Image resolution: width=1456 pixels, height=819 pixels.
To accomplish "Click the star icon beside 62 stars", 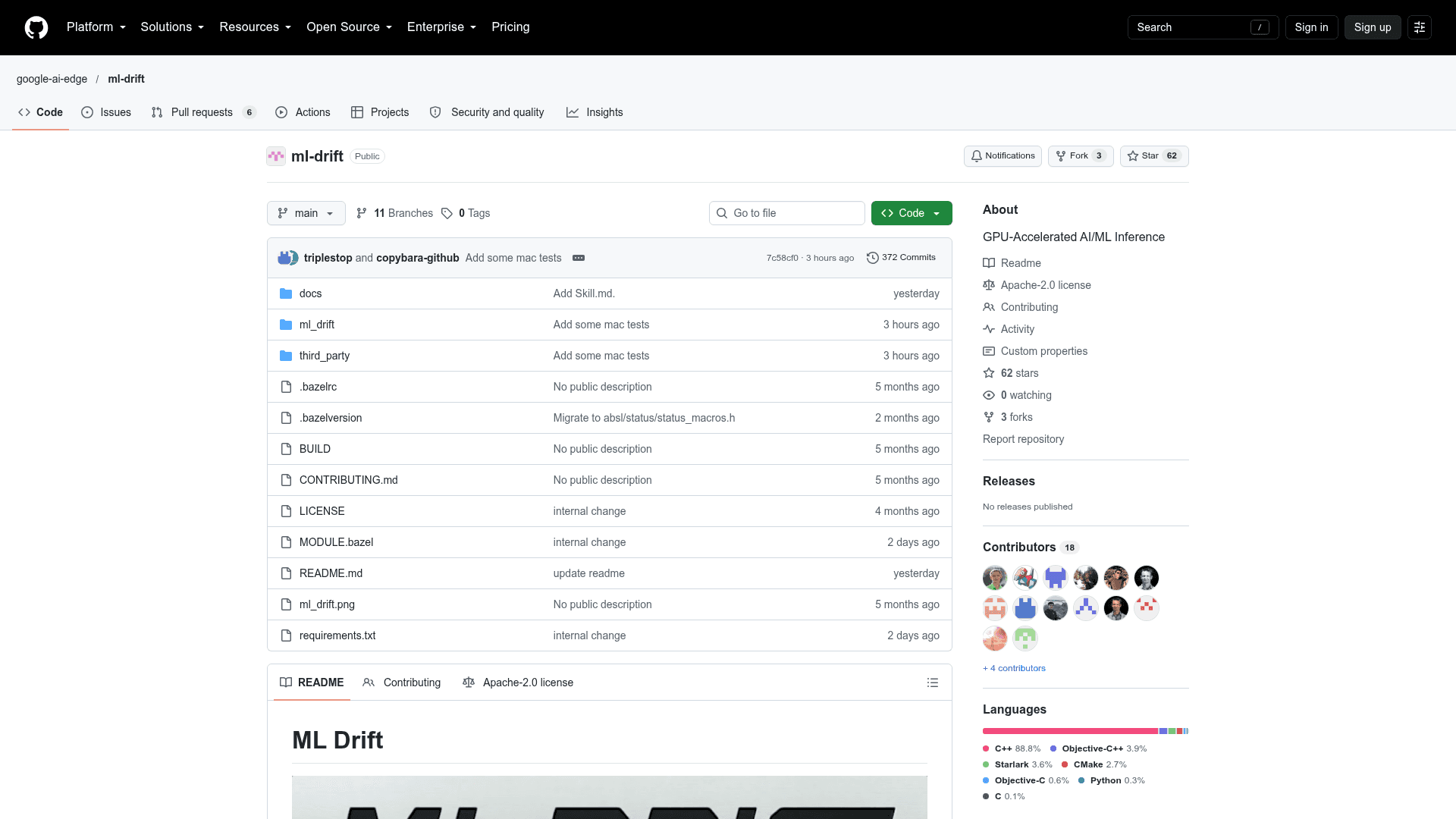I will pos(989,373).
